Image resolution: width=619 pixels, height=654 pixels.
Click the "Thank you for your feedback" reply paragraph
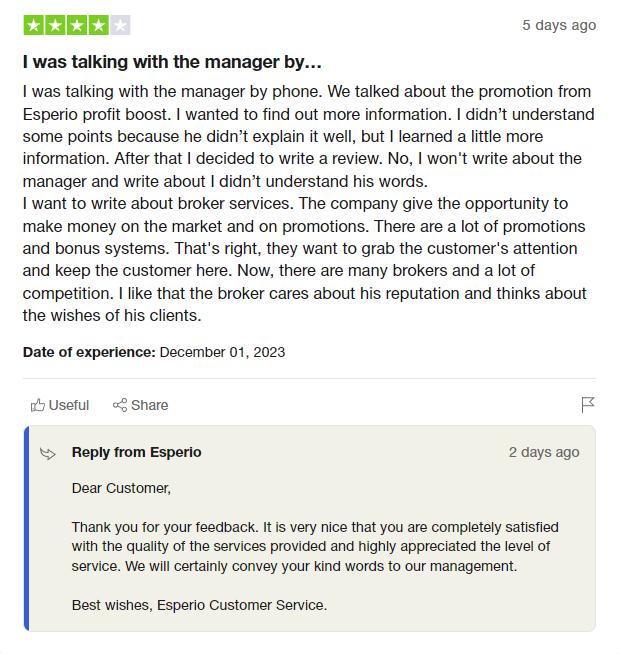pyautogui.click(x=315, y=546)
